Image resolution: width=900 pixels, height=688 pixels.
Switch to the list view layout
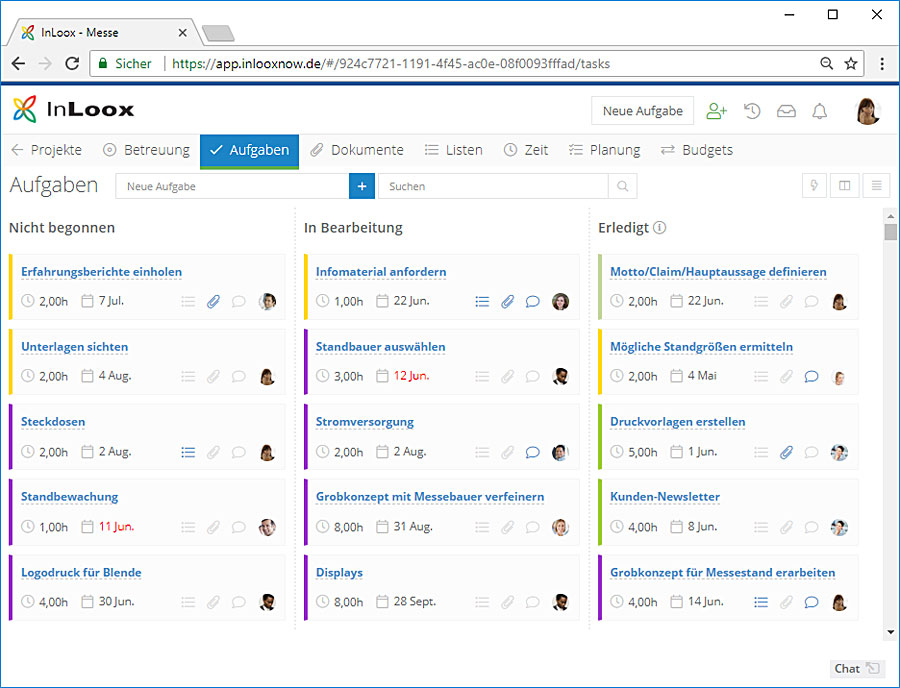click(876, 186)
